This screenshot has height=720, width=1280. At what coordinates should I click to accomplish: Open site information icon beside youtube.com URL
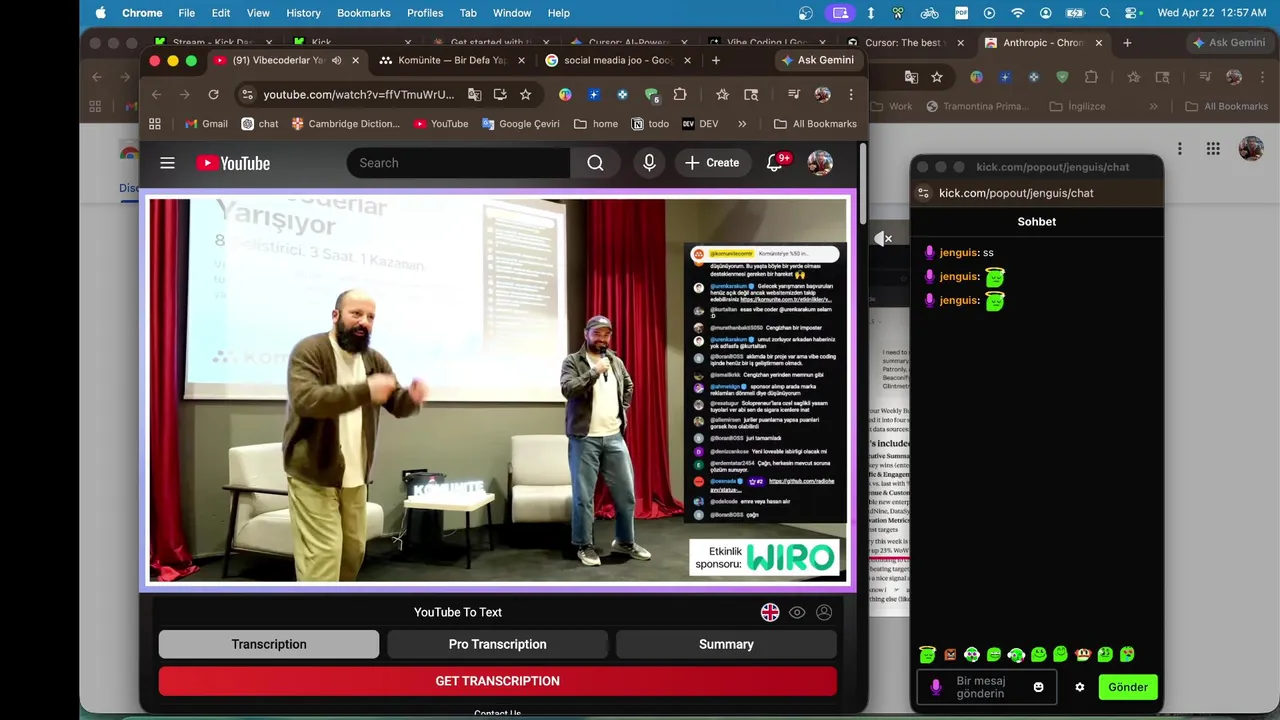tap(247, 94)
